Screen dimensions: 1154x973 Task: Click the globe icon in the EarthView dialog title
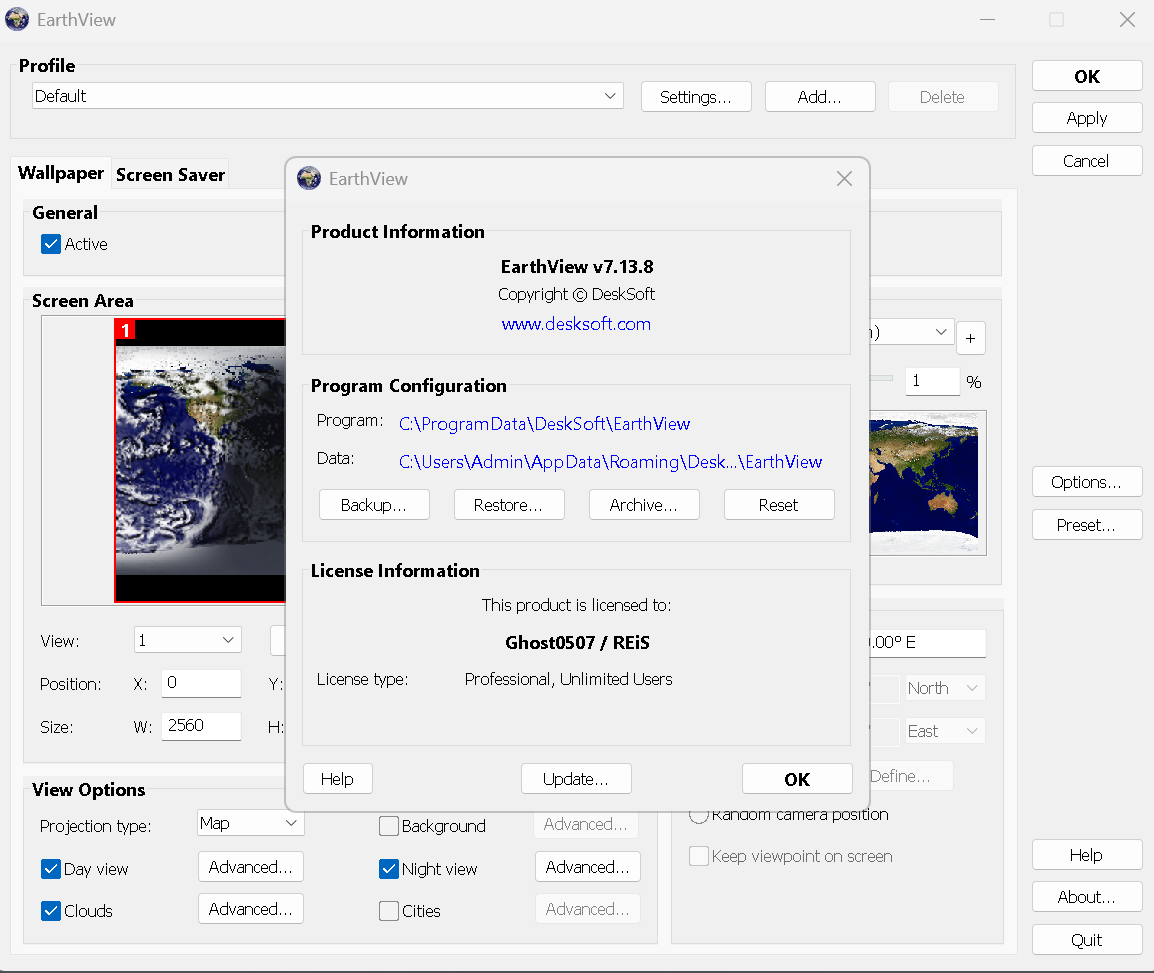pyautogui.click(x=309, y=178)
